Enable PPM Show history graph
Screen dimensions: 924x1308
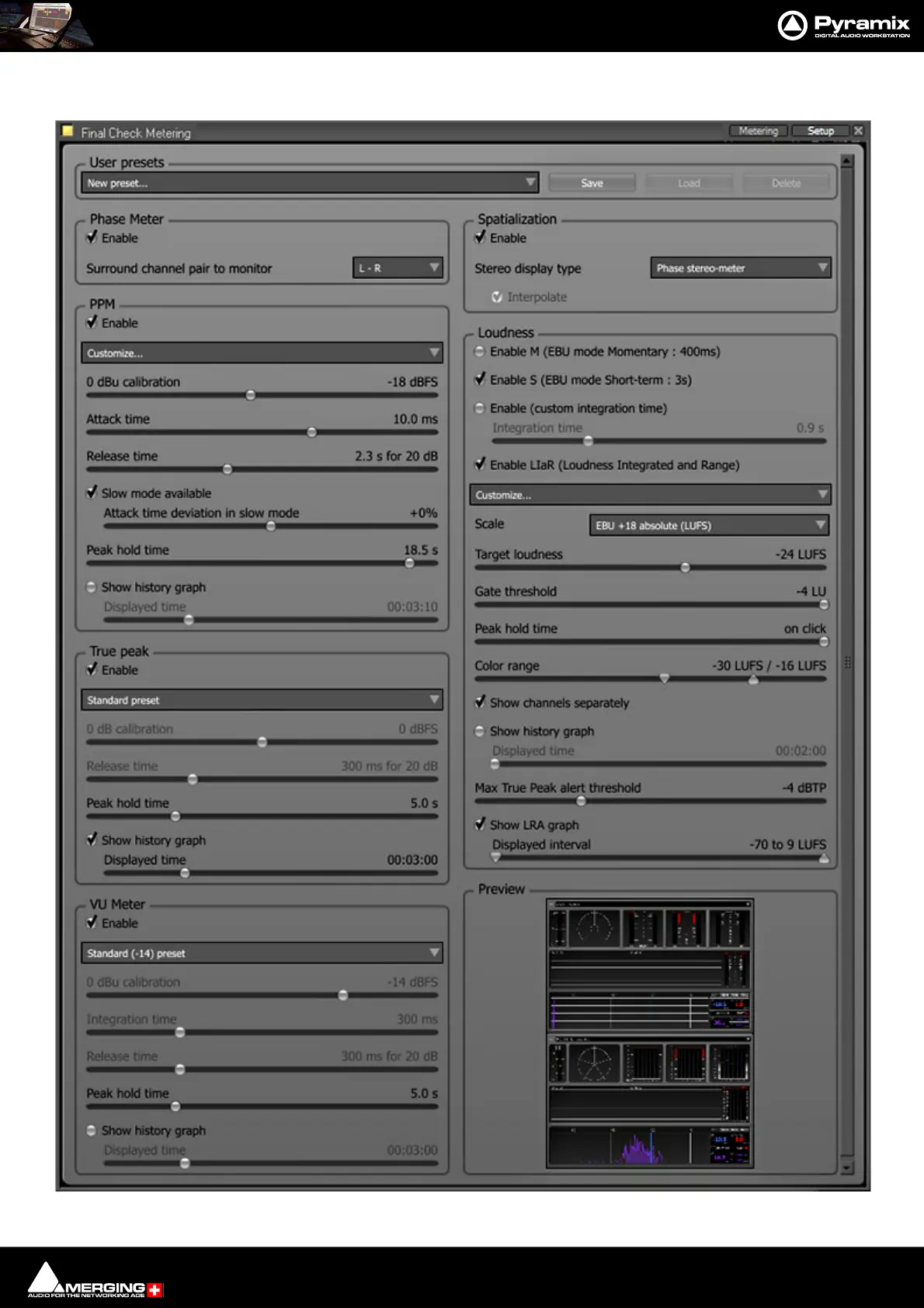tap(91, 587)
